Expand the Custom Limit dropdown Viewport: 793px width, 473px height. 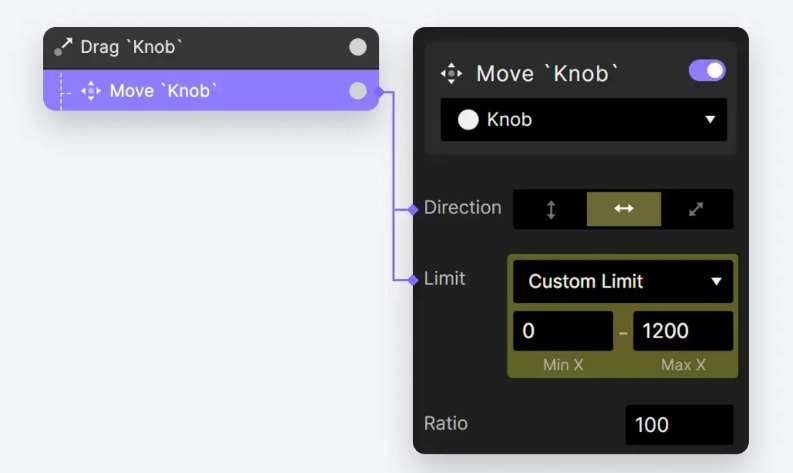click(623, 281)
